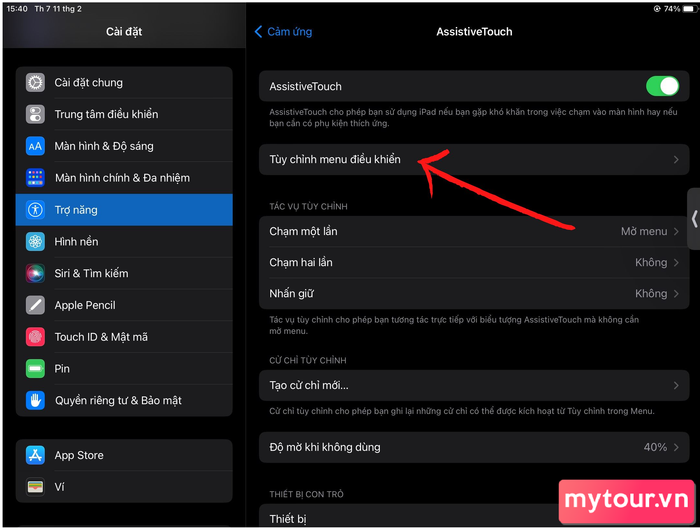
Task: Tap the Pin label in sidebar
Action: [x=62, y=368]
